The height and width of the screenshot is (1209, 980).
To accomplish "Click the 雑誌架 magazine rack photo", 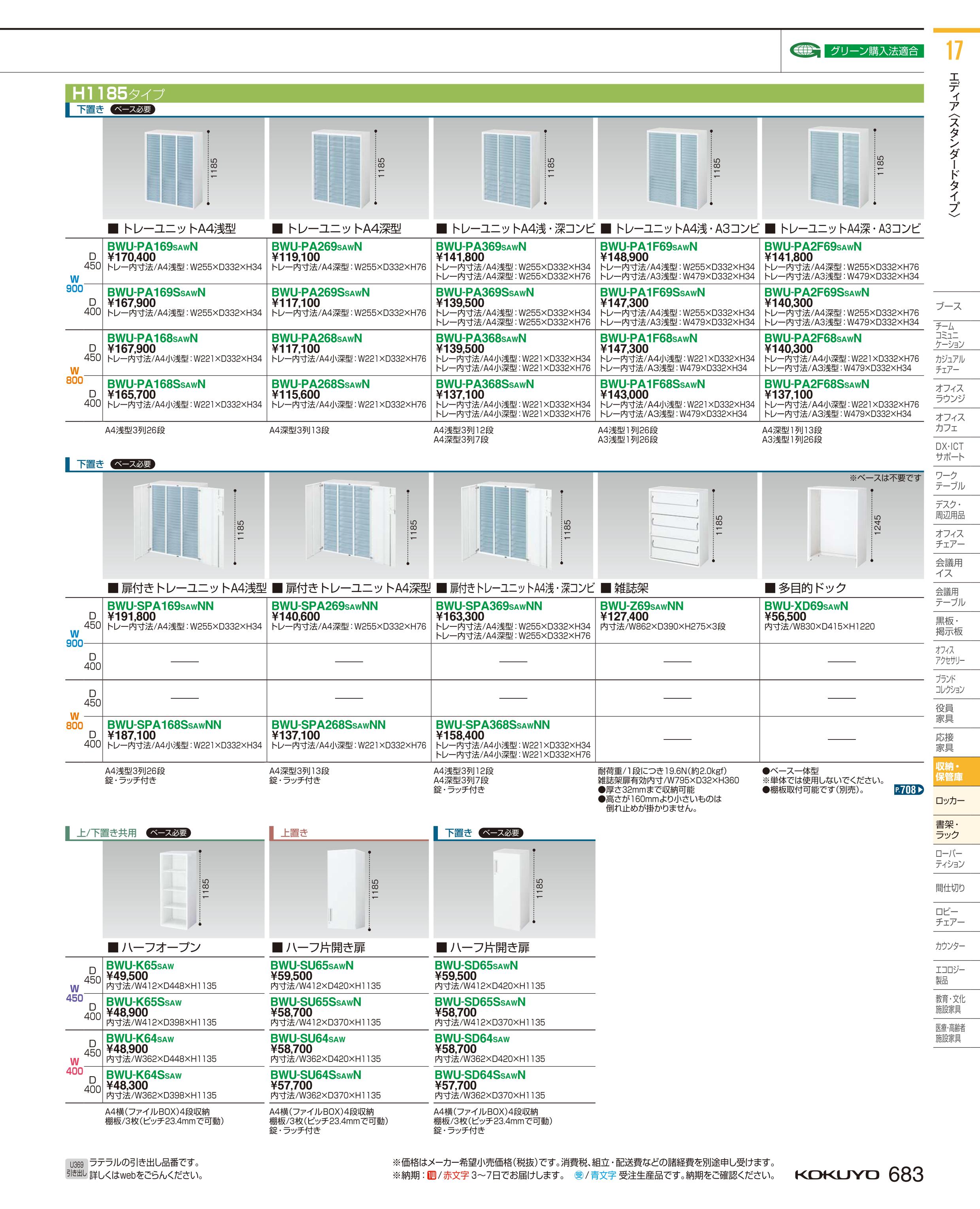I will point(677,525).
